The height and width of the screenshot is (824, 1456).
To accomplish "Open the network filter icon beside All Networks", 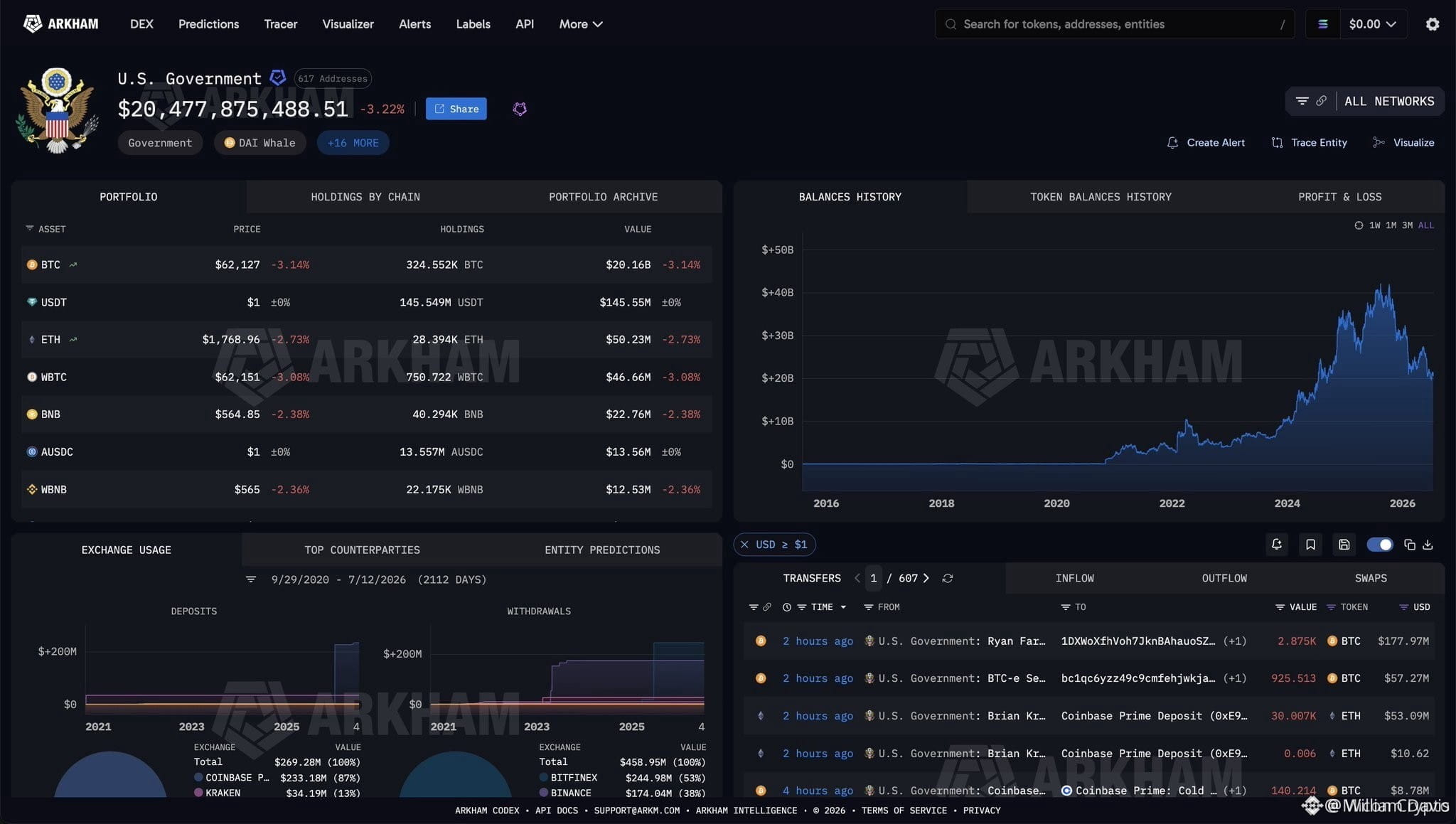I will 1302,101.
